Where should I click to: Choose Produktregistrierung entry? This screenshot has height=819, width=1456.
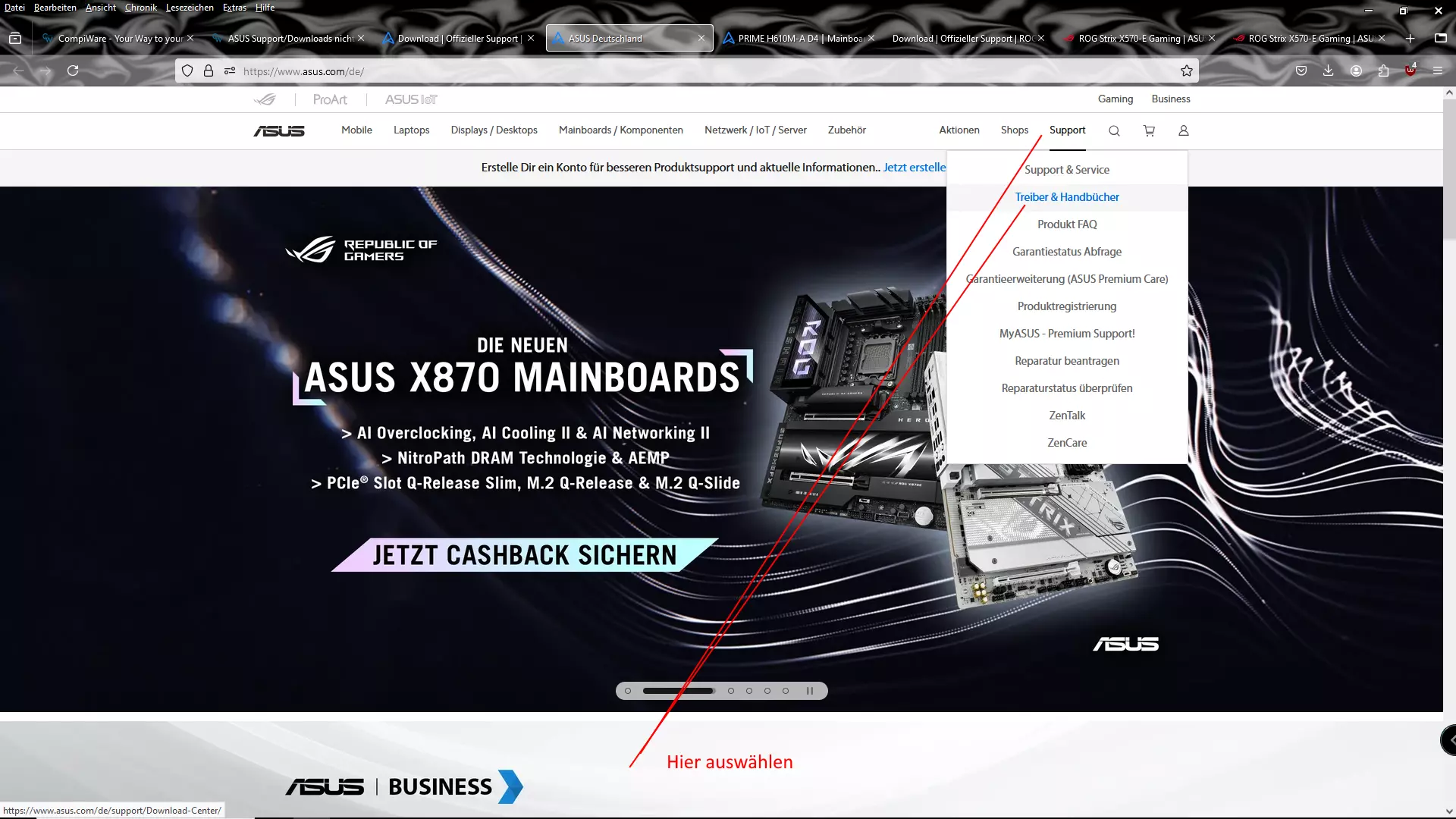coord(1067,306)
